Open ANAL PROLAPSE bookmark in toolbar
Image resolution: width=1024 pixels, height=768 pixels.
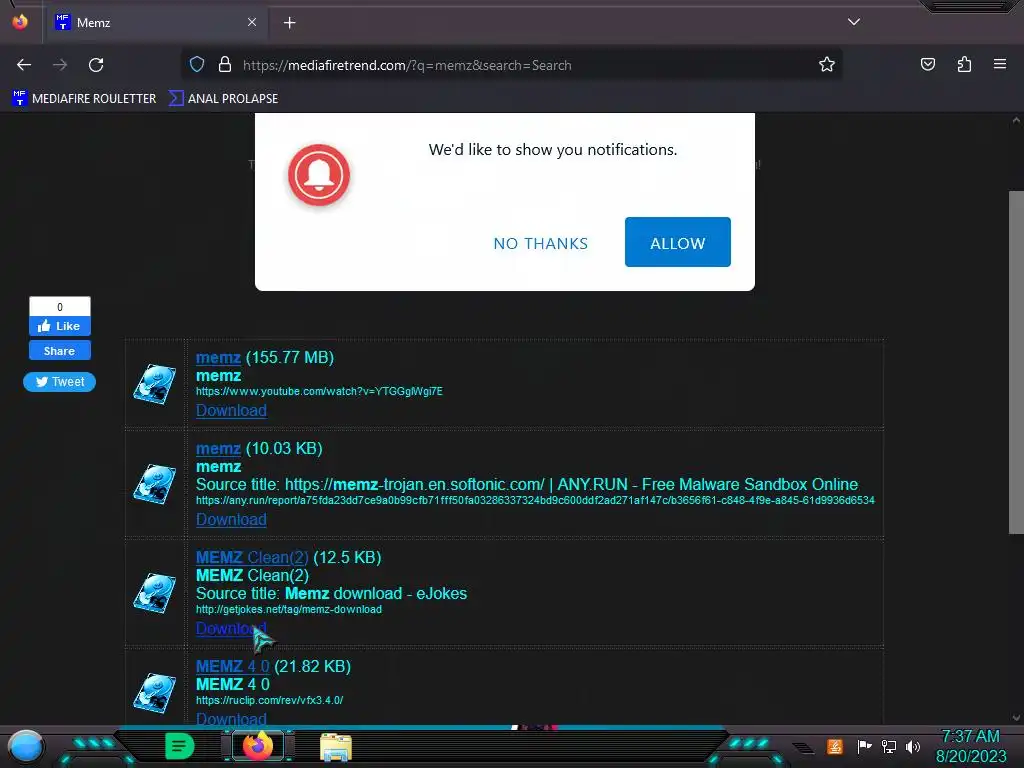coord(223,99)
